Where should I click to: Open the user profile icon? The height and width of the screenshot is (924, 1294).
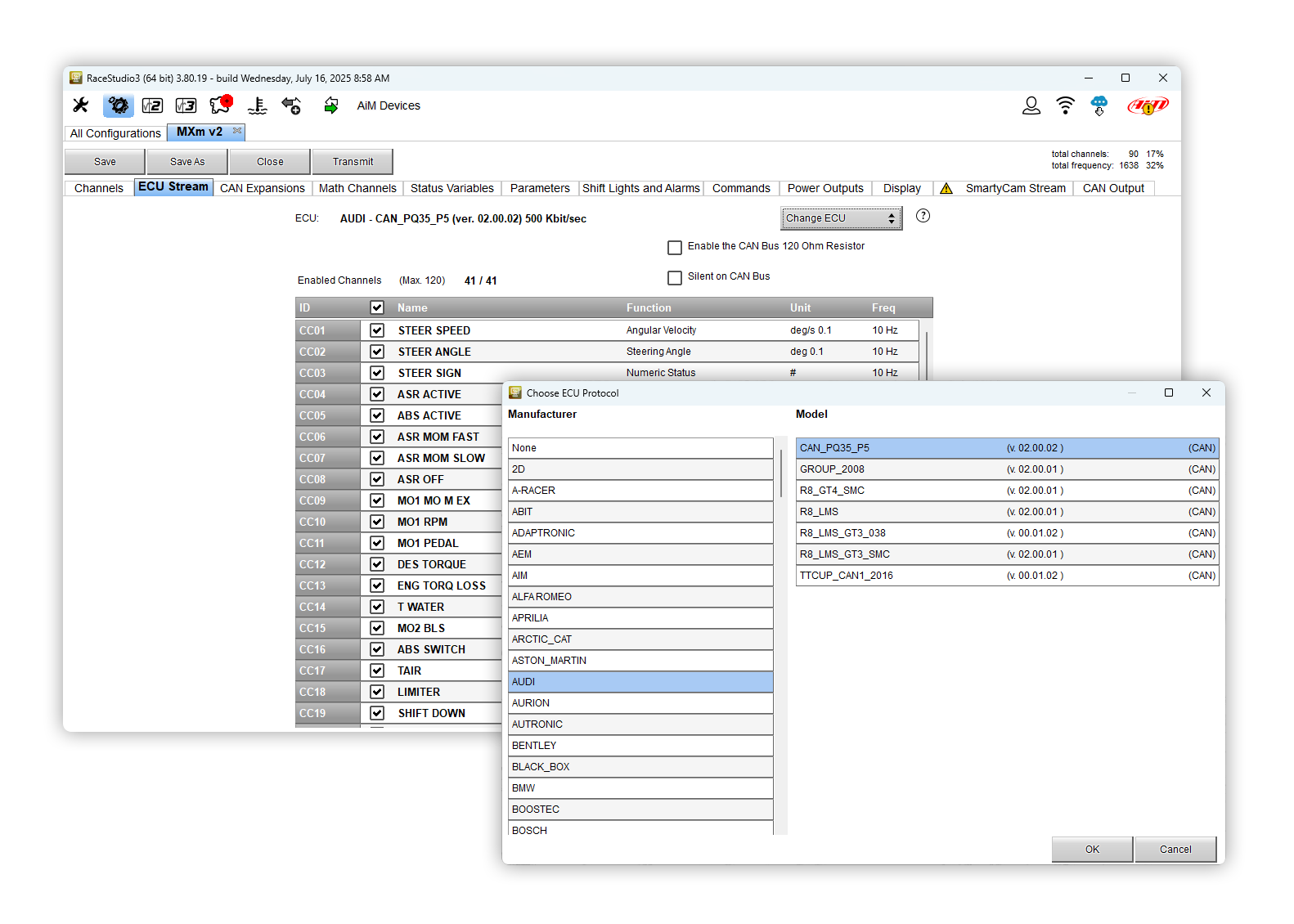pos(1031,105)
